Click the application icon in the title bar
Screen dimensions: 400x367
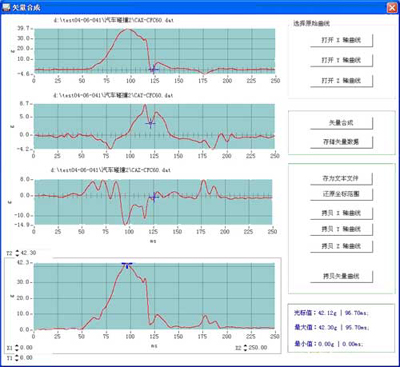click(x=6, y=7)
